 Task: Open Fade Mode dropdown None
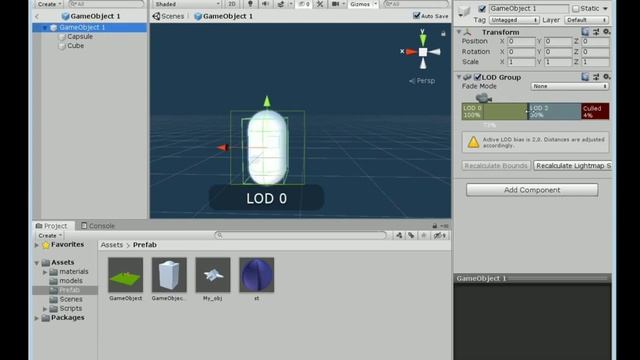click(570, 86)
